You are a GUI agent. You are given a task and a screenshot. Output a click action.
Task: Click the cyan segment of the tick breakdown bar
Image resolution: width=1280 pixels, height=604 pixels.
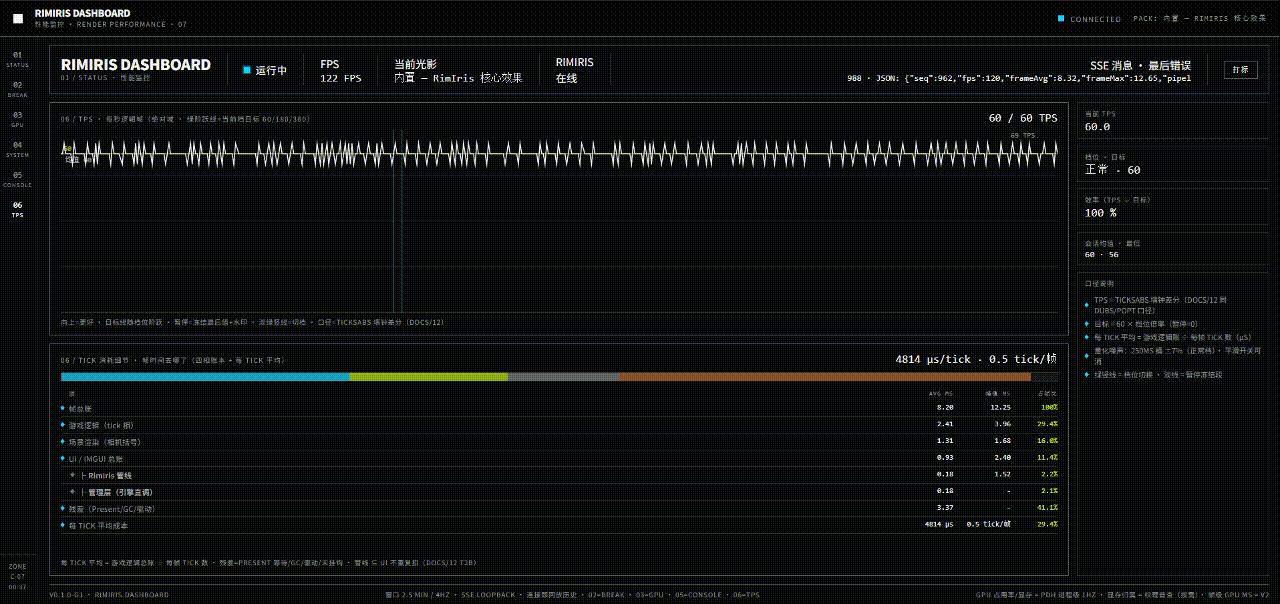(205, 377)
